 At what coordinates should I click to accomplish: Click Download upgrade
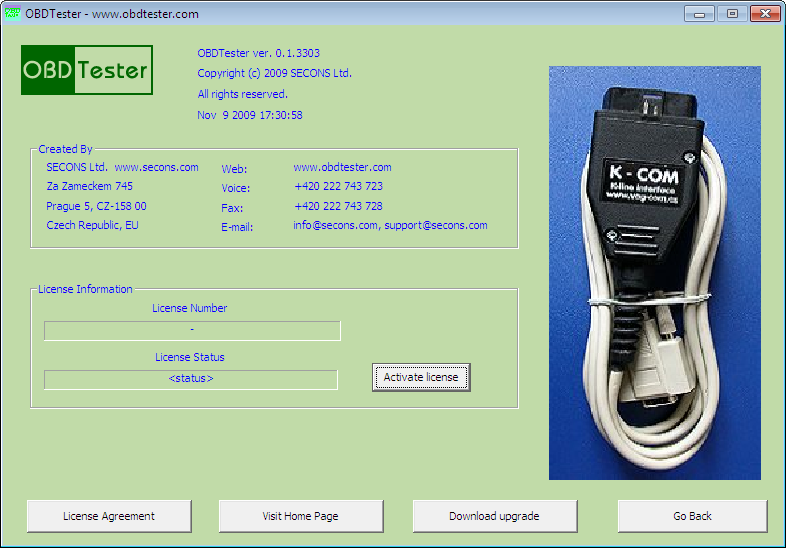point(495,516)
